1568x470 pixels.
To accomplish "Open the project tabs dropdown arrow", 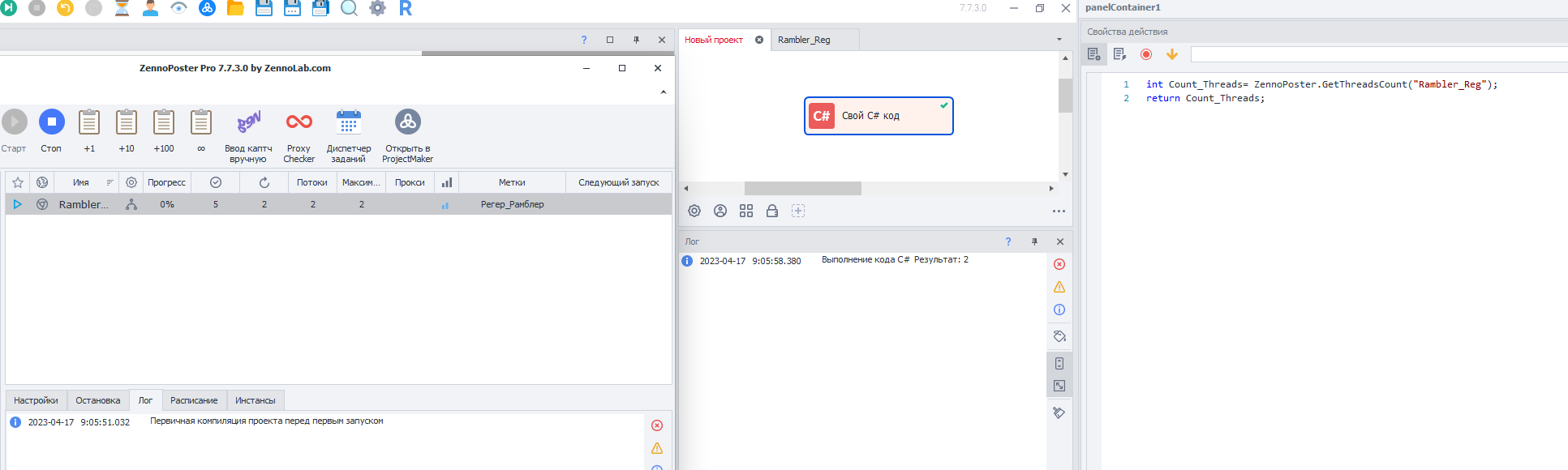I will pyautogui.click(x=1059, y=40).
